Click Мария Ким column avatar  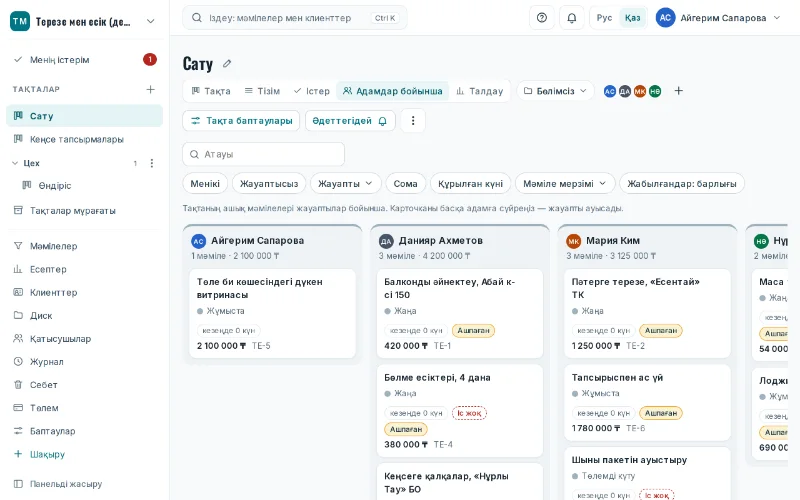click(573, 241)
